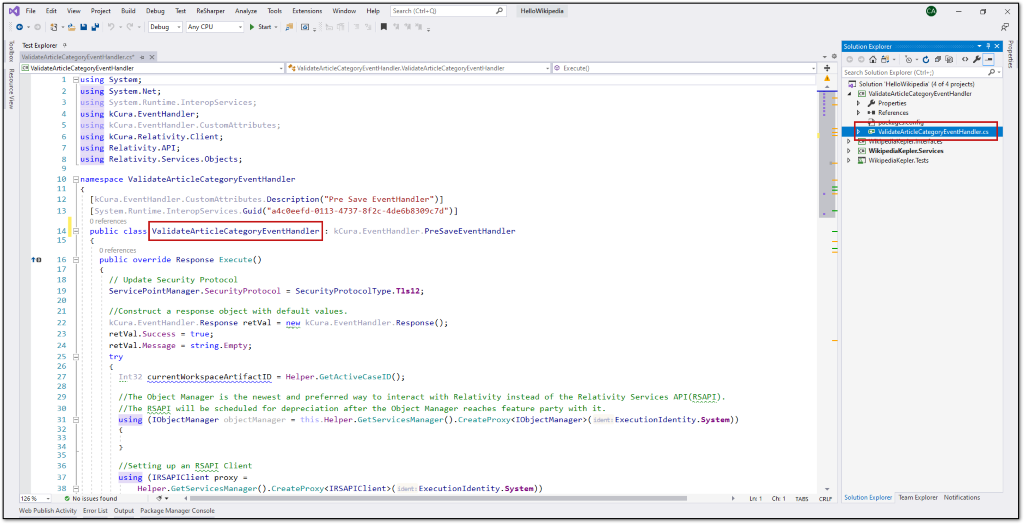Click the Collapse All icon in Solution Explorer
Screen dimensions: 1024x524
[x=937, y=59]
